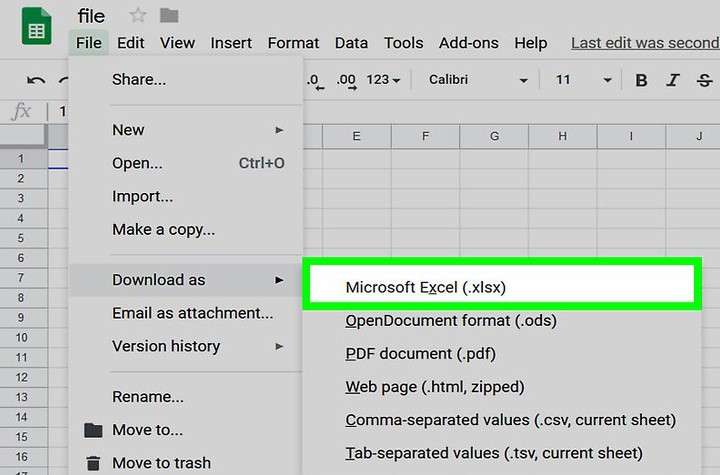Viewport: 720px width, 475px height.
Task: Select row 10 header
Action: click(23, 338)
